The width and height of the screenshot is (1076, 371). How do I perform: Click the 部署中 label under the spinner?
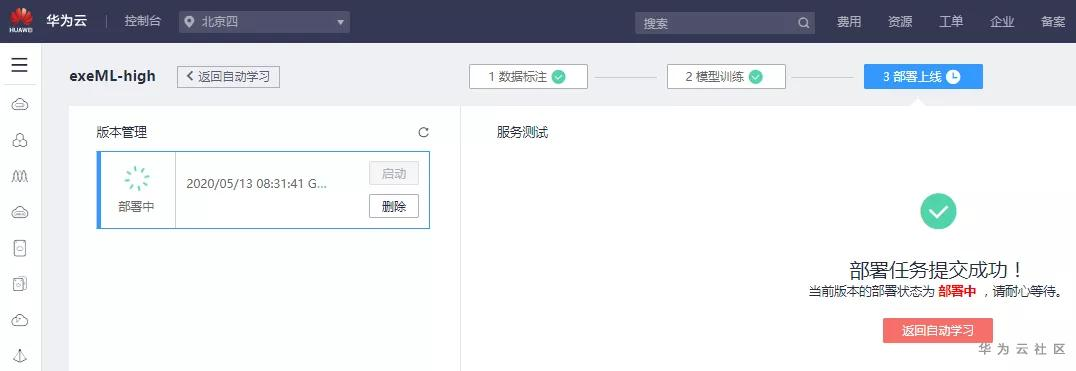point(136,206)
